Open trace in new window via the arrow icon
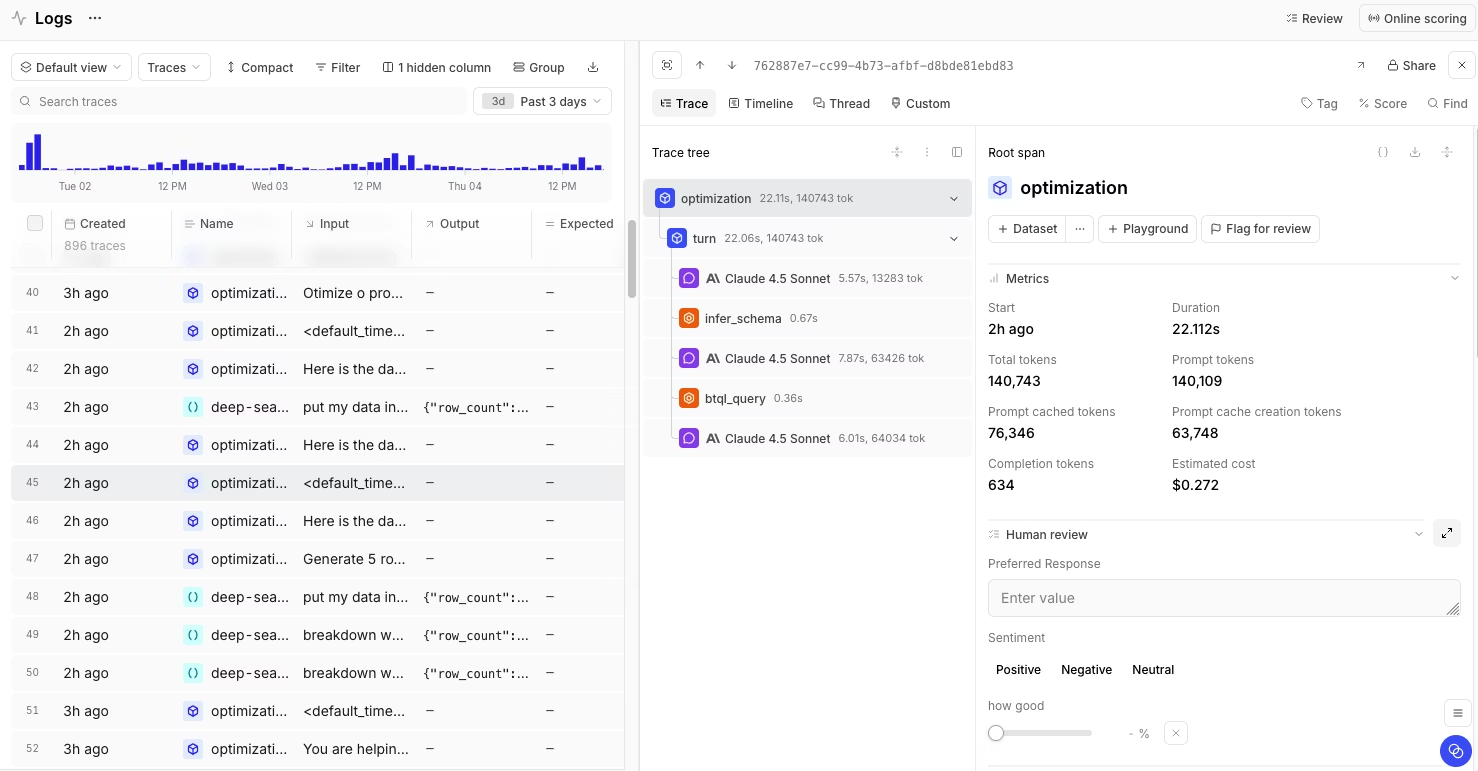This screenshot has width=1478, height=771. [x=1361, y=64]
